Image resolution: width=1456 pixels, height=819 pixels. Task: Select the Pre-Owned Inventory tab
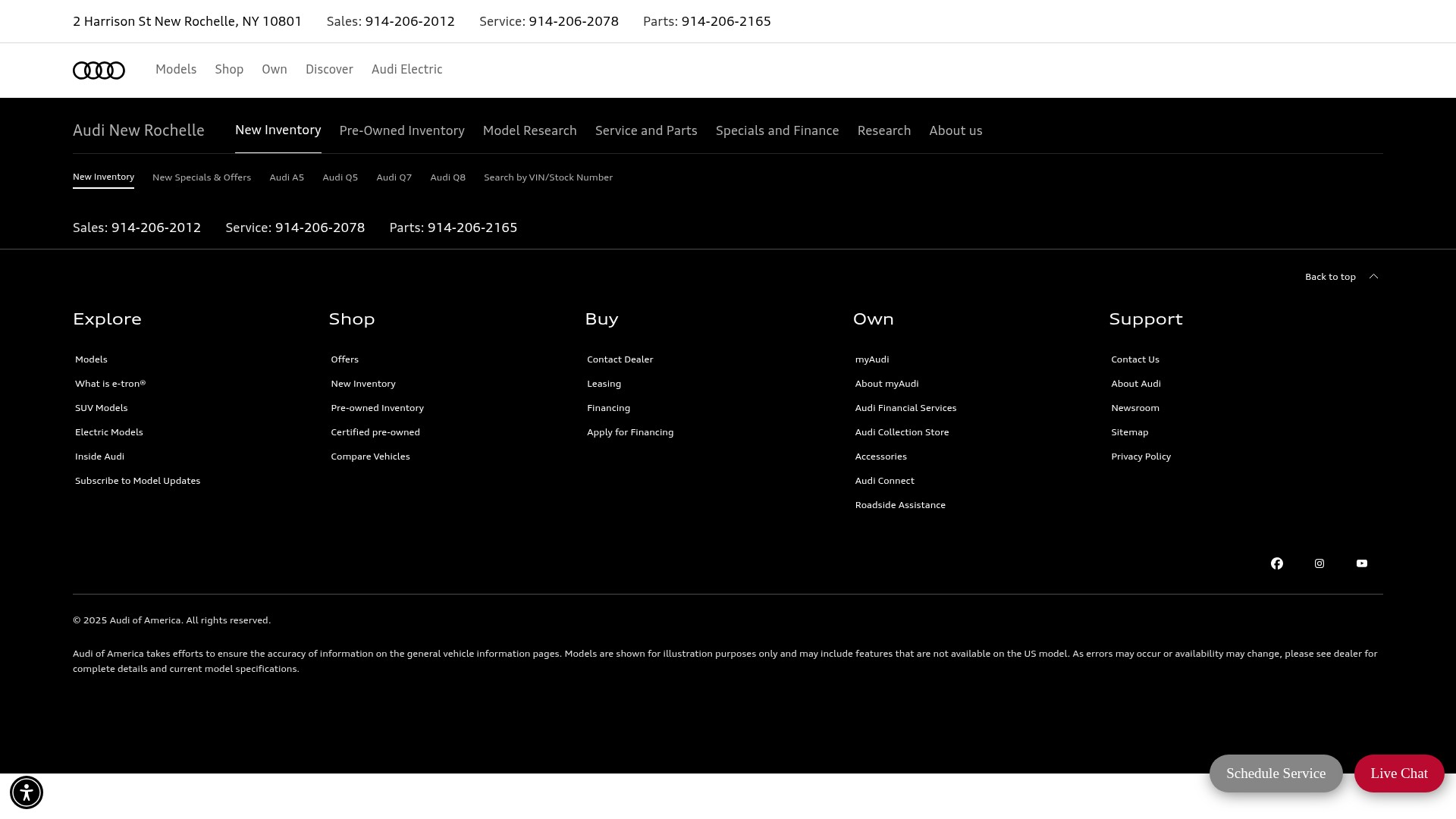pos(402,131)
